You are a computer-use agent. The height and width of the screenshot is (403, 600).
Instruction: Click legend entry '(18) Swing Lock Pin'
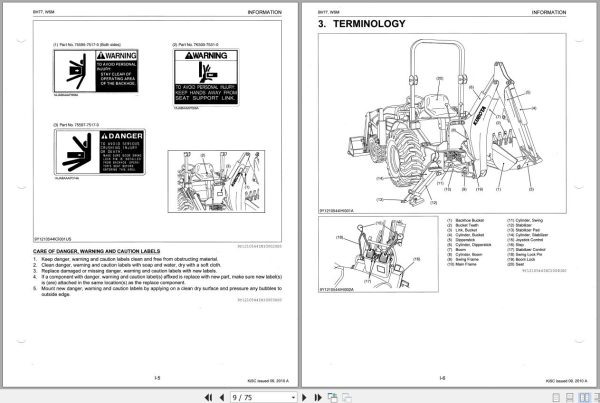pyautogui.click(x=525, y=255)
